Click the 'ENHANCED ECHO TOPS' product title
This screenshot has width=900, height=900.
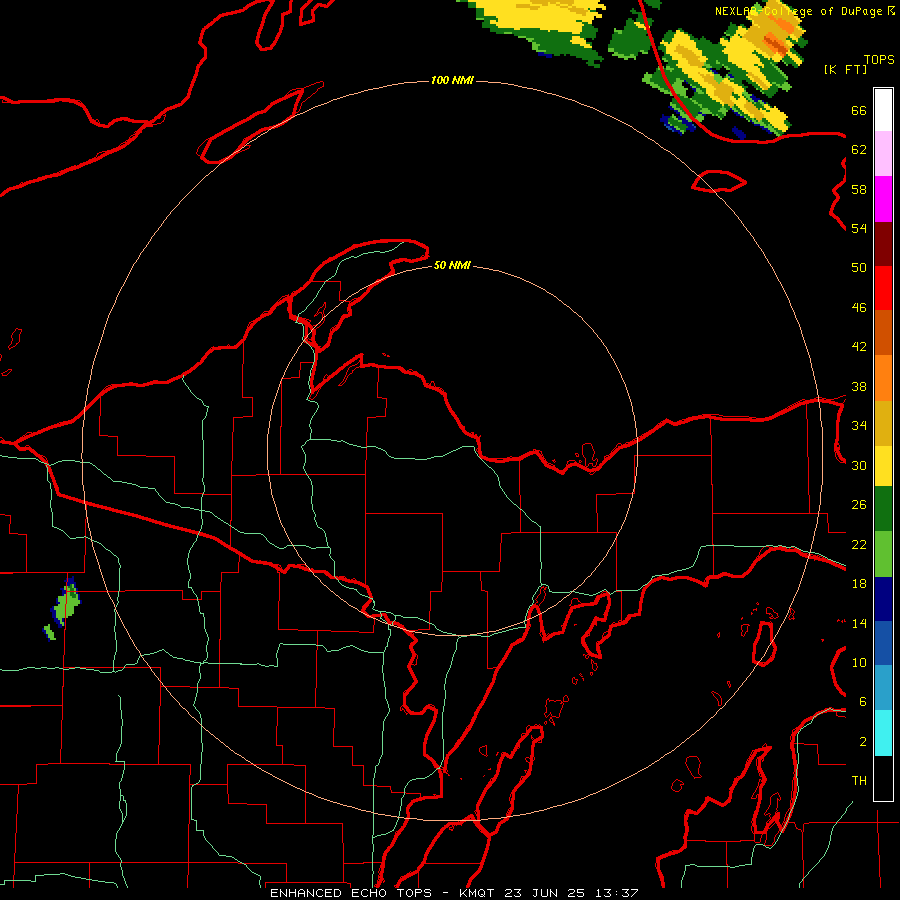coord(351,893)
